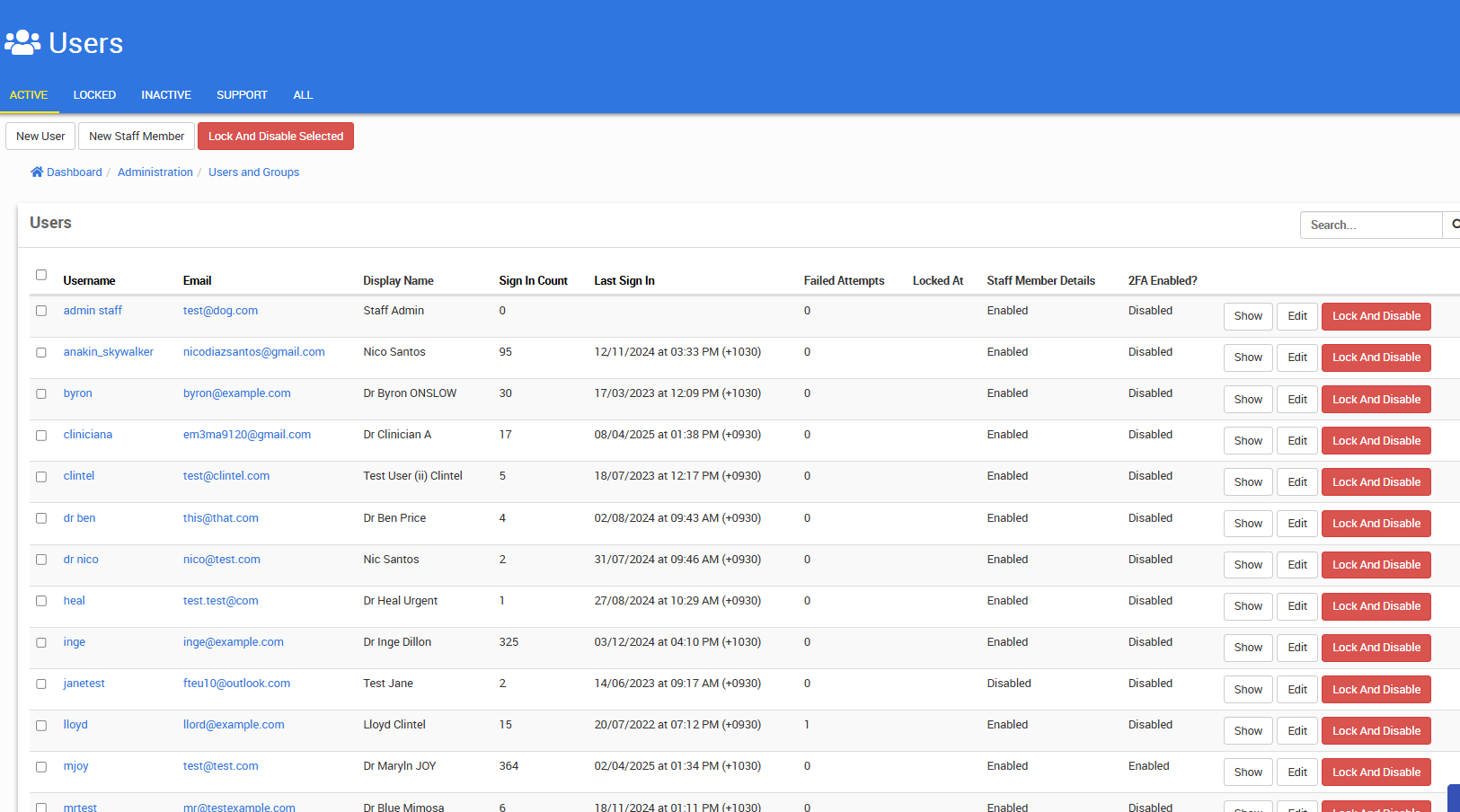
Task: Lock And Disable the cliniciana user
Action: click(1376, 441)
